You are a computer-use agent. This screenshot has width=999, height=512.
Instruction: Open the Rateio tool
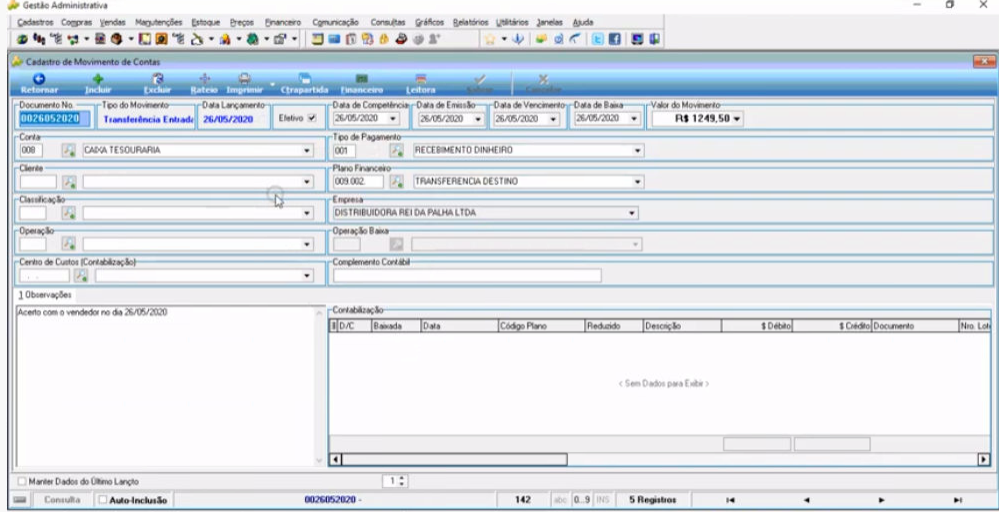(x=205, y=83)
